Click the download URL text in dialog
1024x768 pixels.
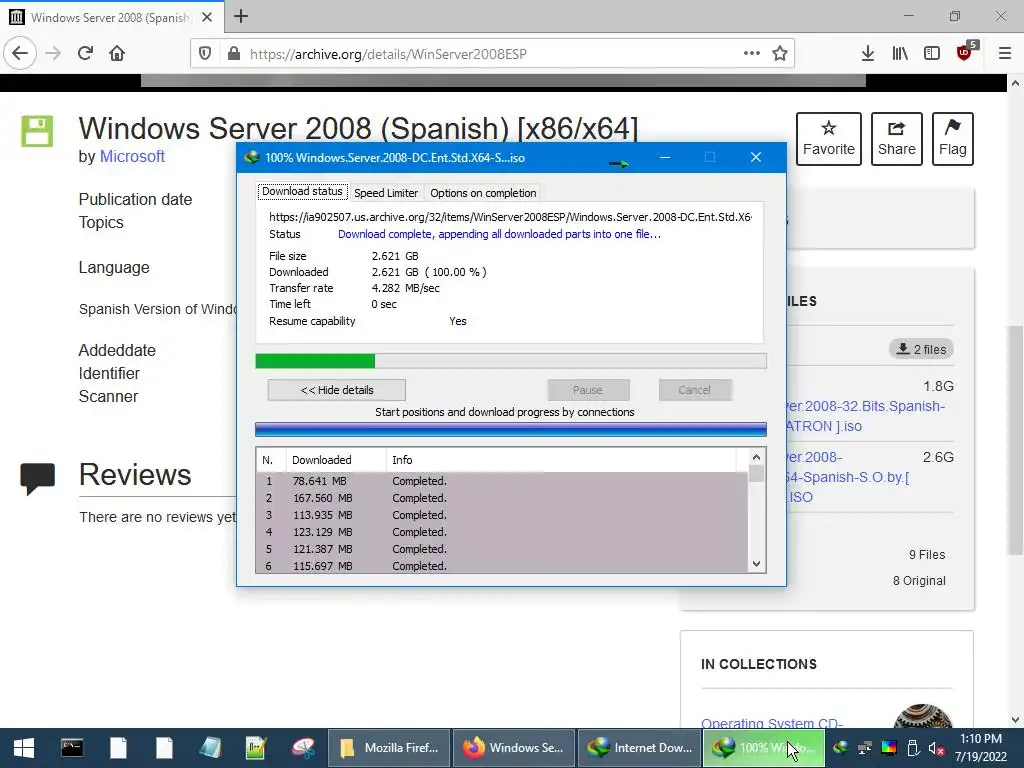point(510,217)
